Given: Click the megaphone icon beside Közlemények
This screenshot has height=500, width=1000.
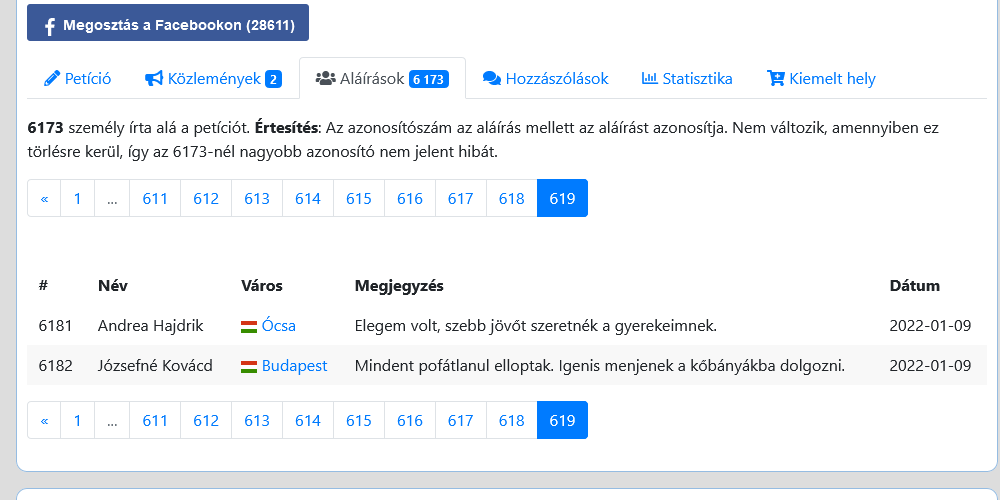Looking at the screenshot, I should (x=154, y=78).
